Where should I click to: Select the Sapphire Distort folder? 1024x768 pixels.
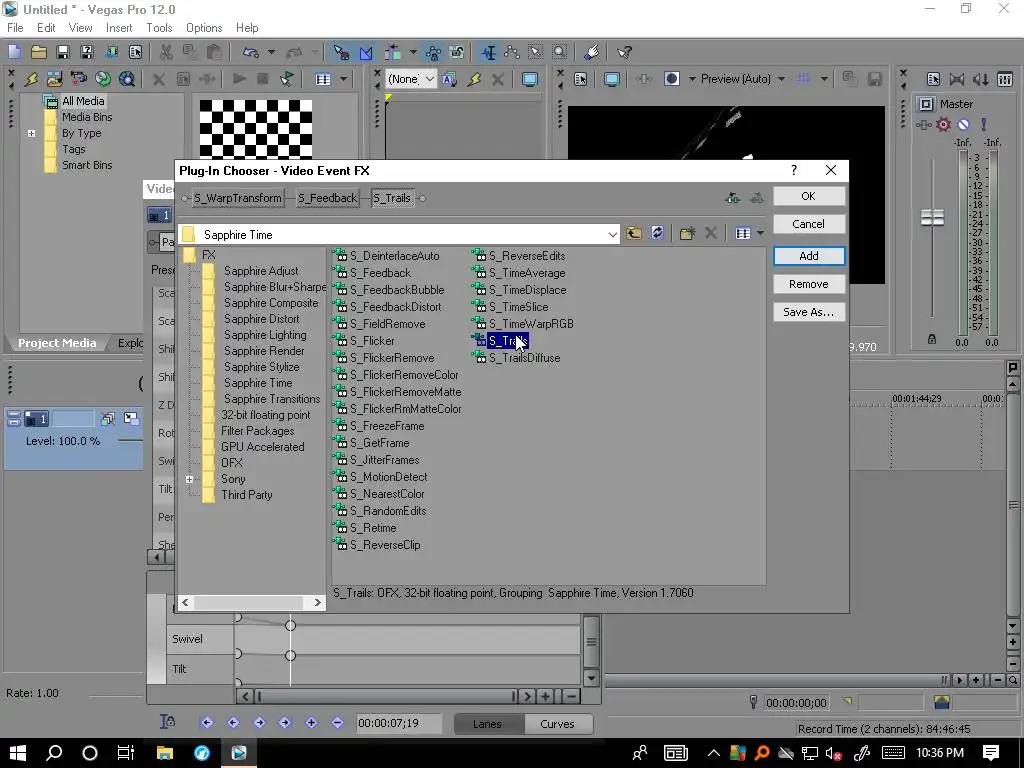[x=261, y=319]
